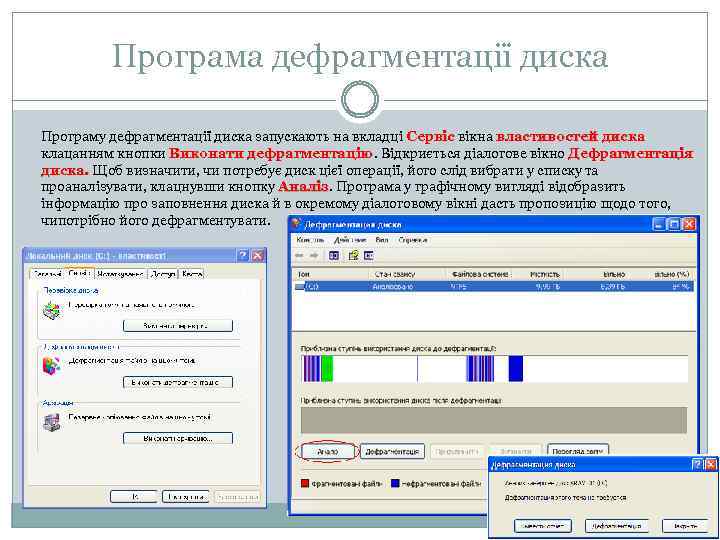Select the Сервіс tab in properties window
Screen dimensions: 720x540
coord(79,273)
